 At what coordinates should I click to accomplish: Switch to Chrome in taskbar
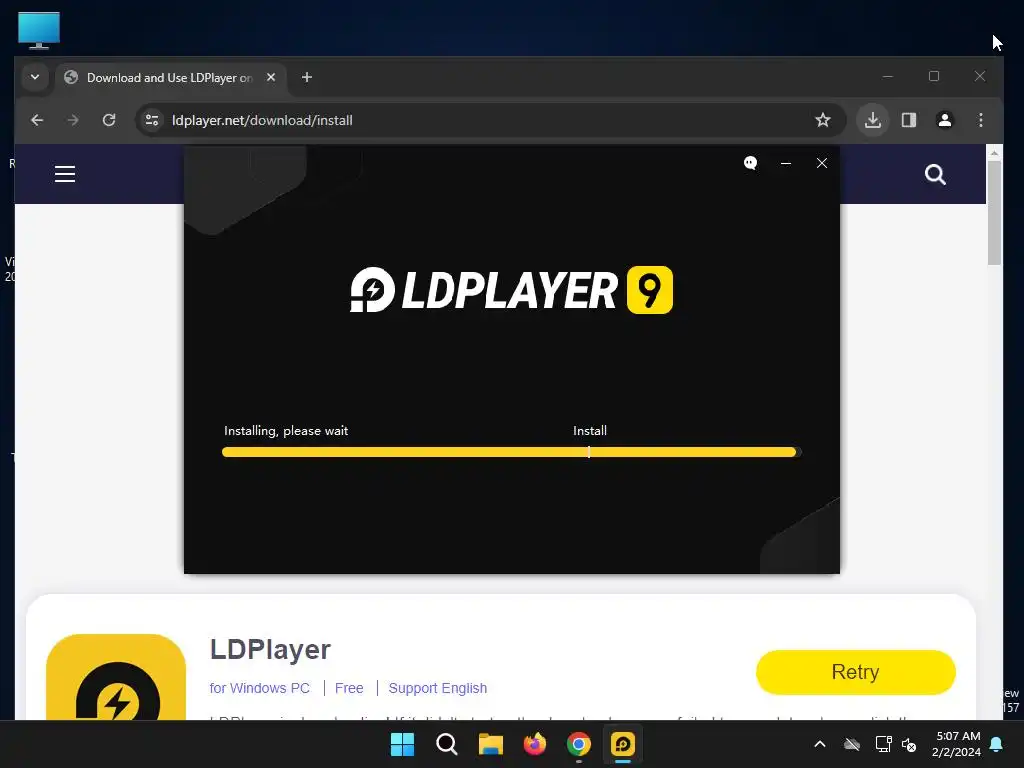click(x=579, y=744)
